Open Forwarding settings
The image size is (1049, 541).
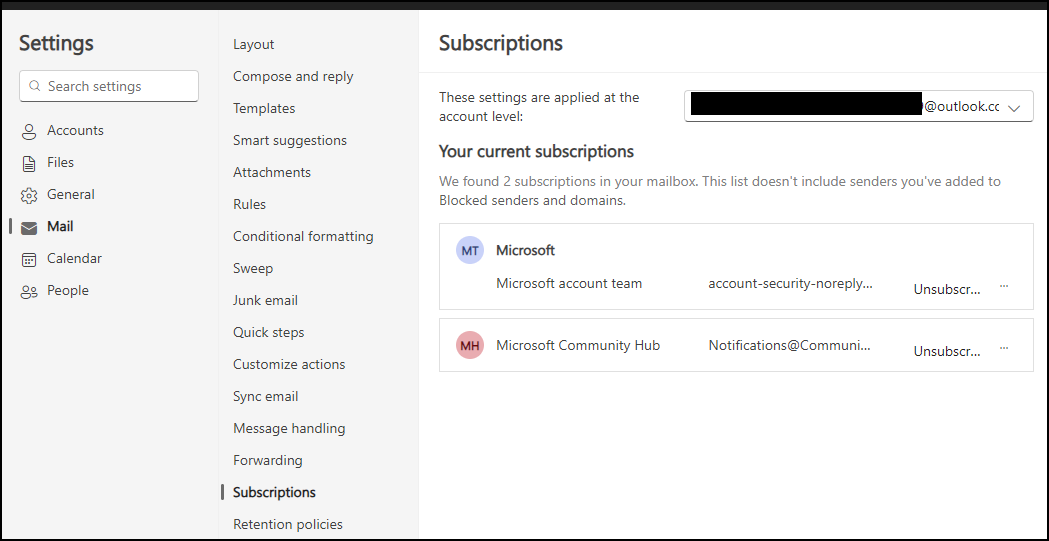(268, 460)
